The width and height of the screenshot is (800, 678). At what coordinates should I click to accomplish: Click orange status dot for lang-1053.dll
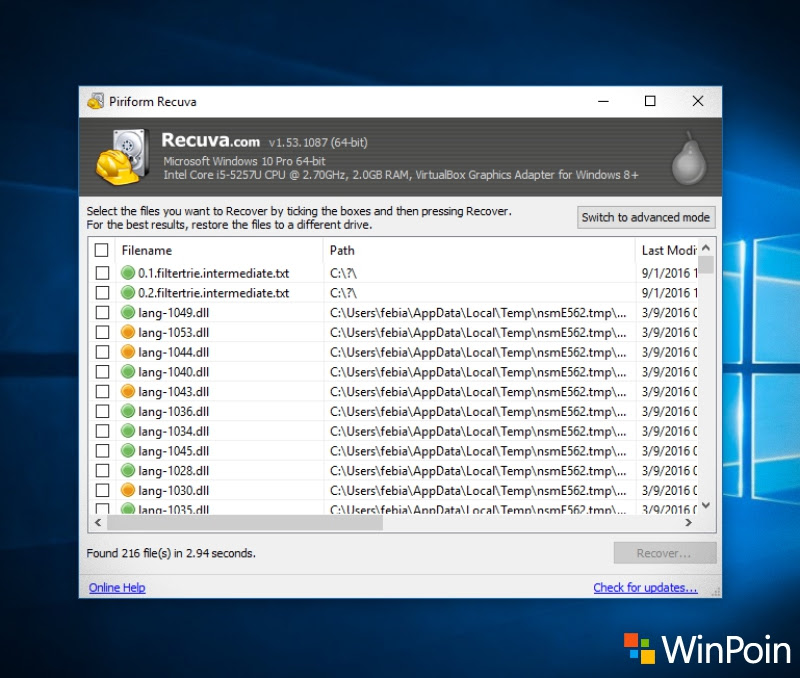pyautogui.click(x=128, y=332)
